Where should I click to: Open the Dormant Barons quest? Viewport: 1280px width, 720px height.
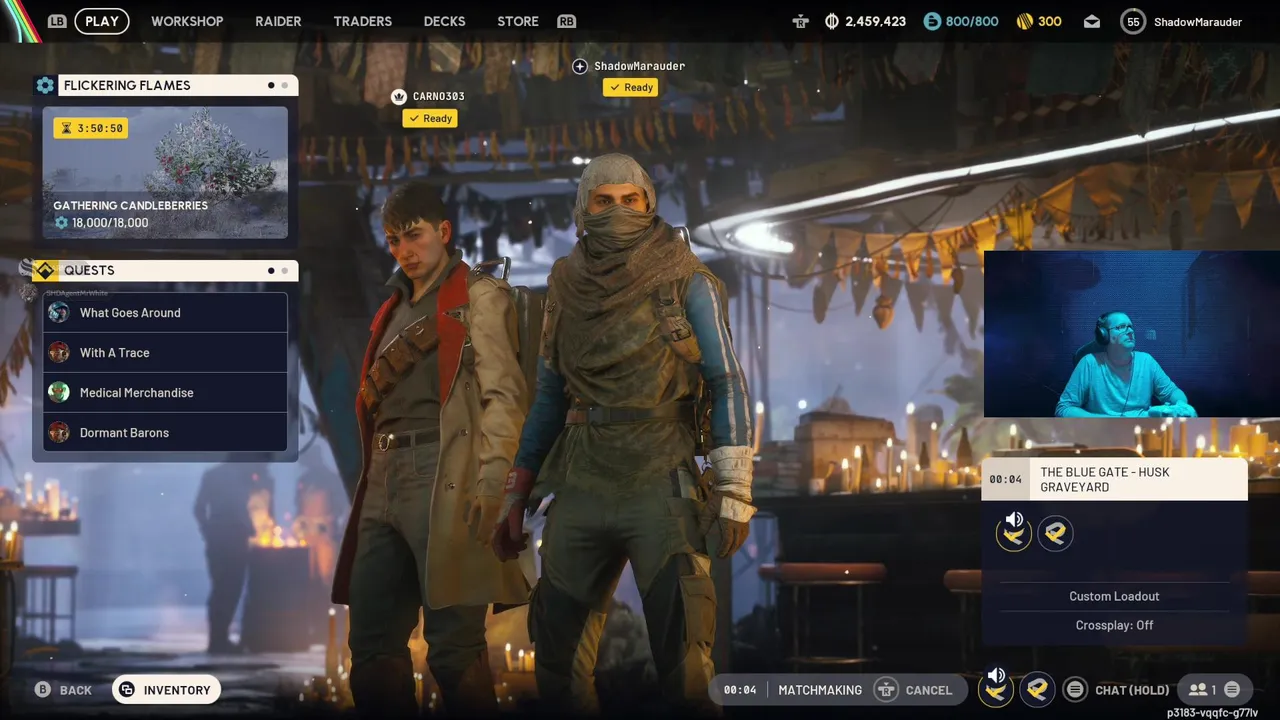[165, 432]
